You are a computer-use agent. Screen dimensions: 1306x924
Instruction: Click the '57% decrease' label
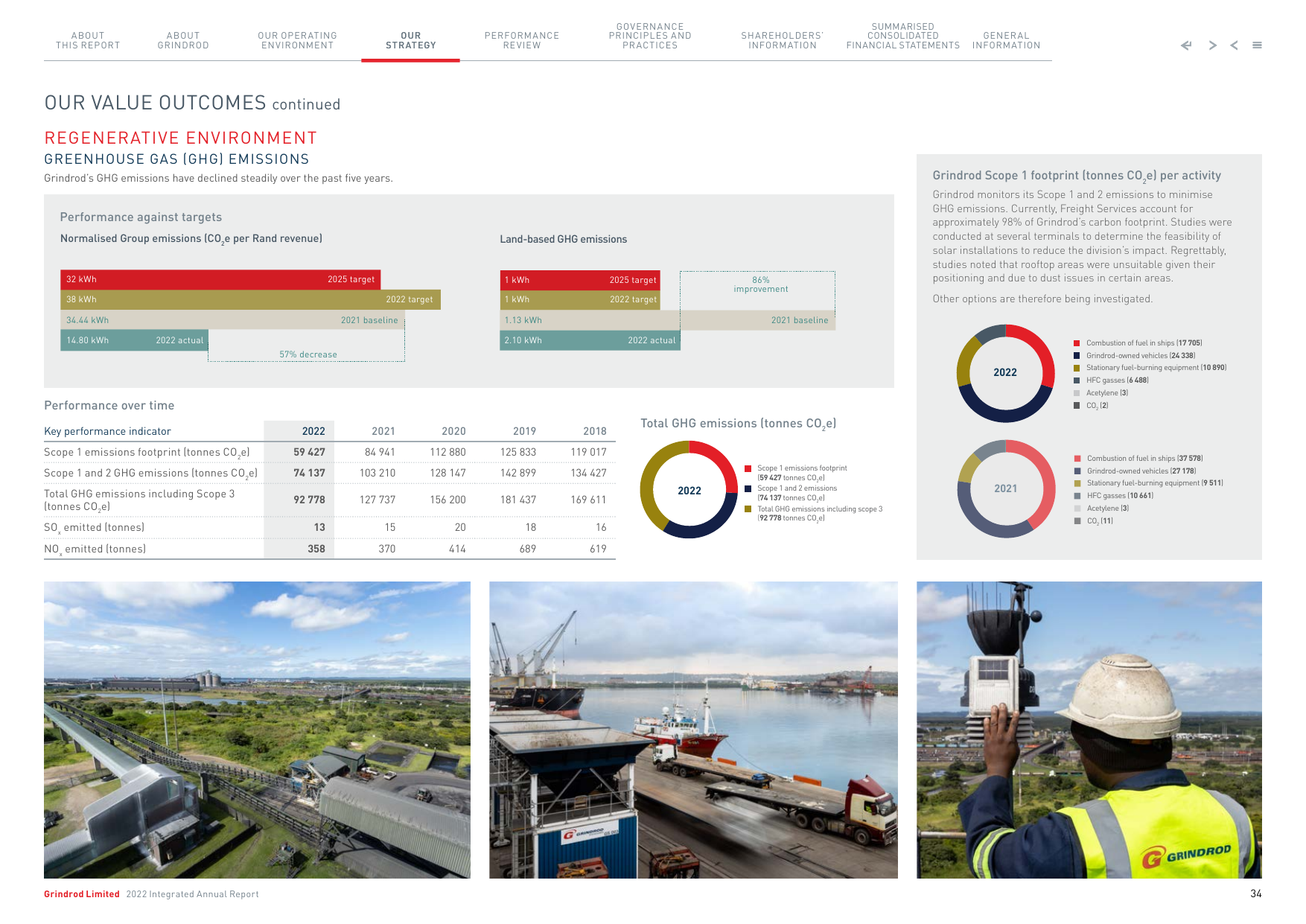point(308,354)
